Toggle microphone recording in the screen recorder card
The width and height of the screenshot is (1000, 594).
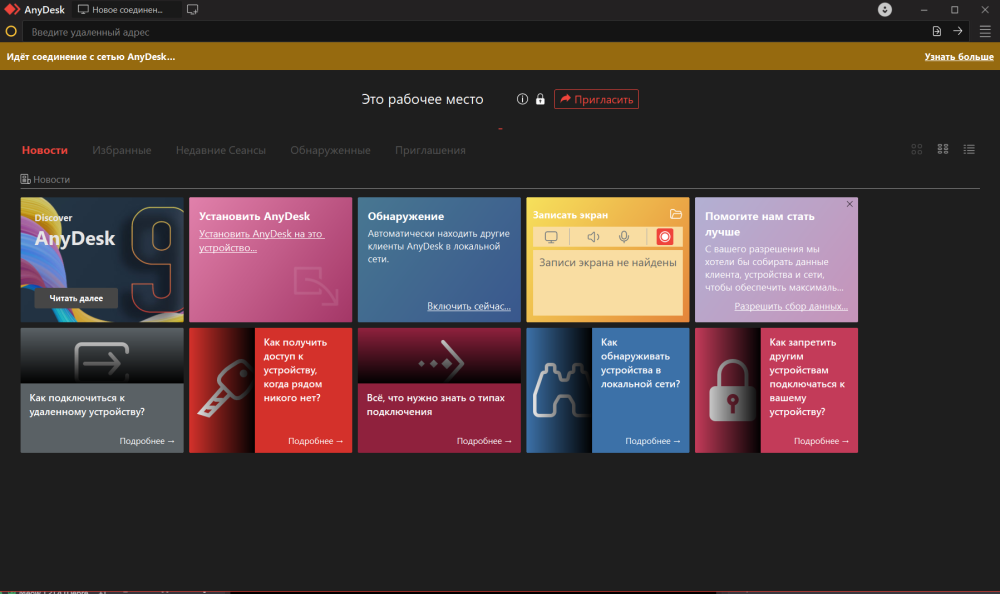tap(624, 237)
